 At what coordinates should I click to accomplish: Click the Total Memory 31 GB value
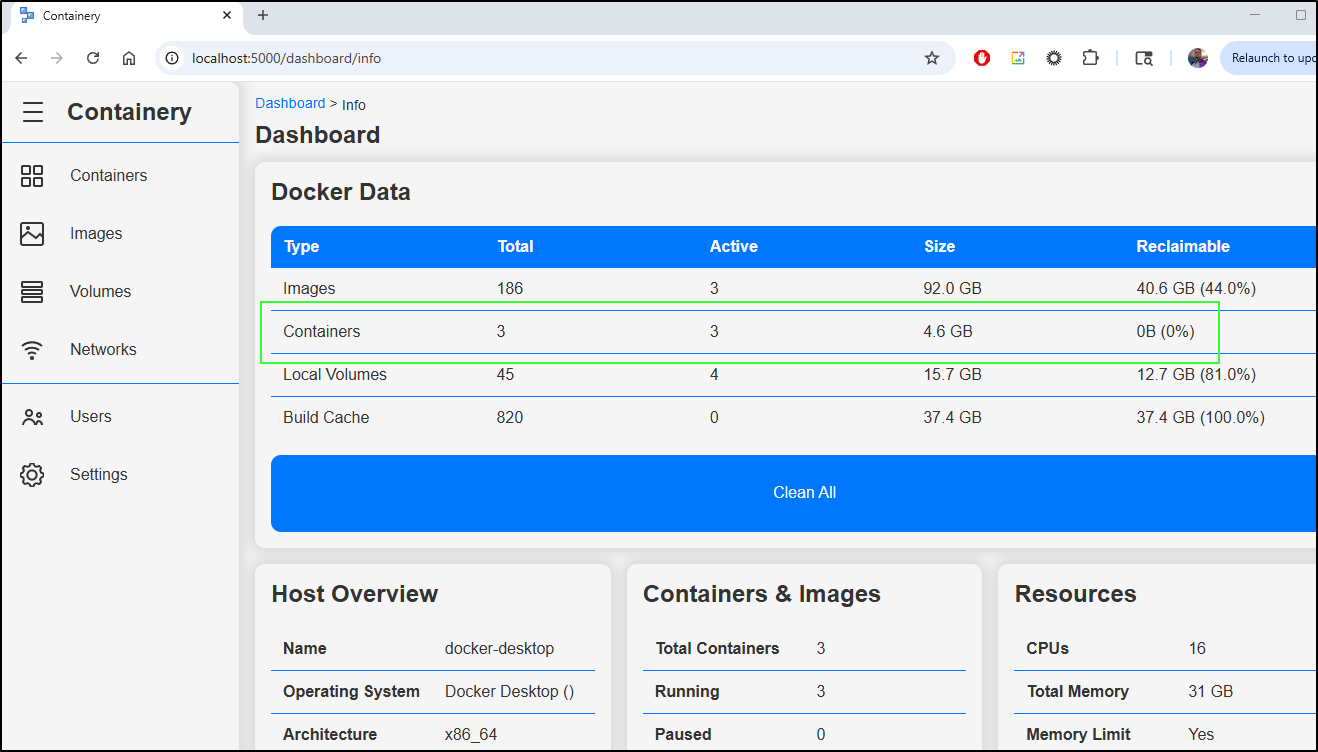tap(1211, 692)
